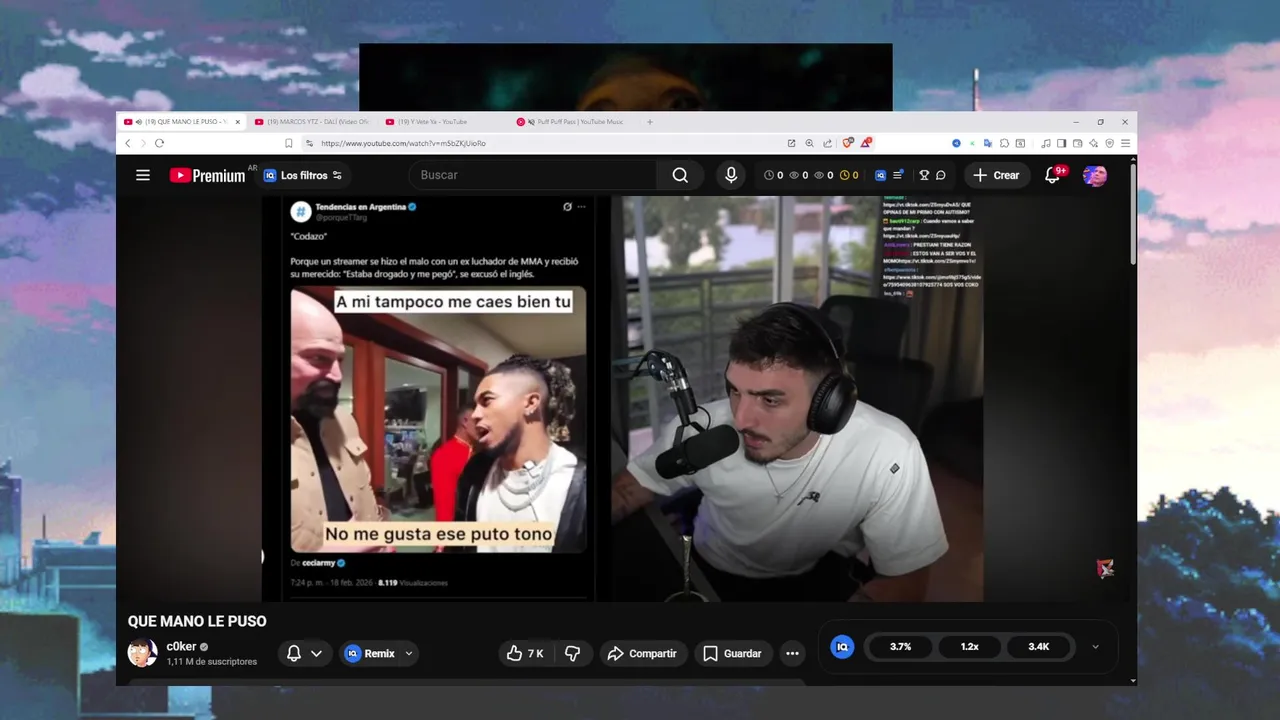Viewport: 1280px width, 720px height.
Task: Switch to QUE MANO LE PUSO tab
Action: pos(180,122)
